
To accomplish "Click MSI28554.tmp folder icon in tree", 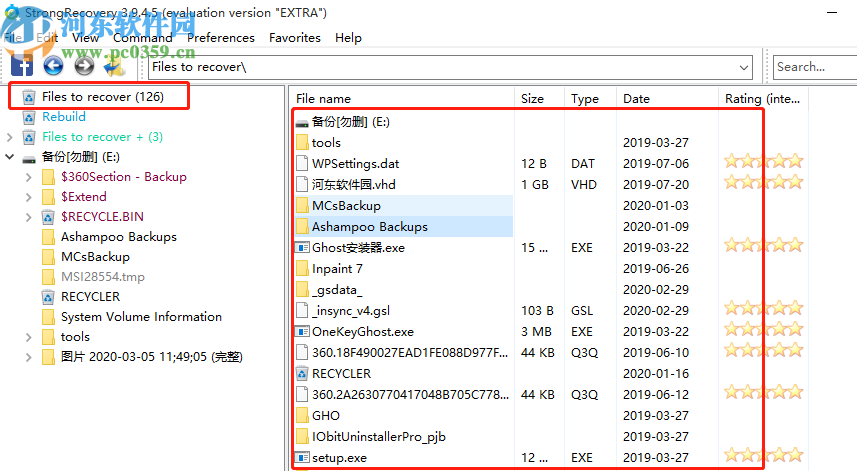I will (x=48, y=277).
